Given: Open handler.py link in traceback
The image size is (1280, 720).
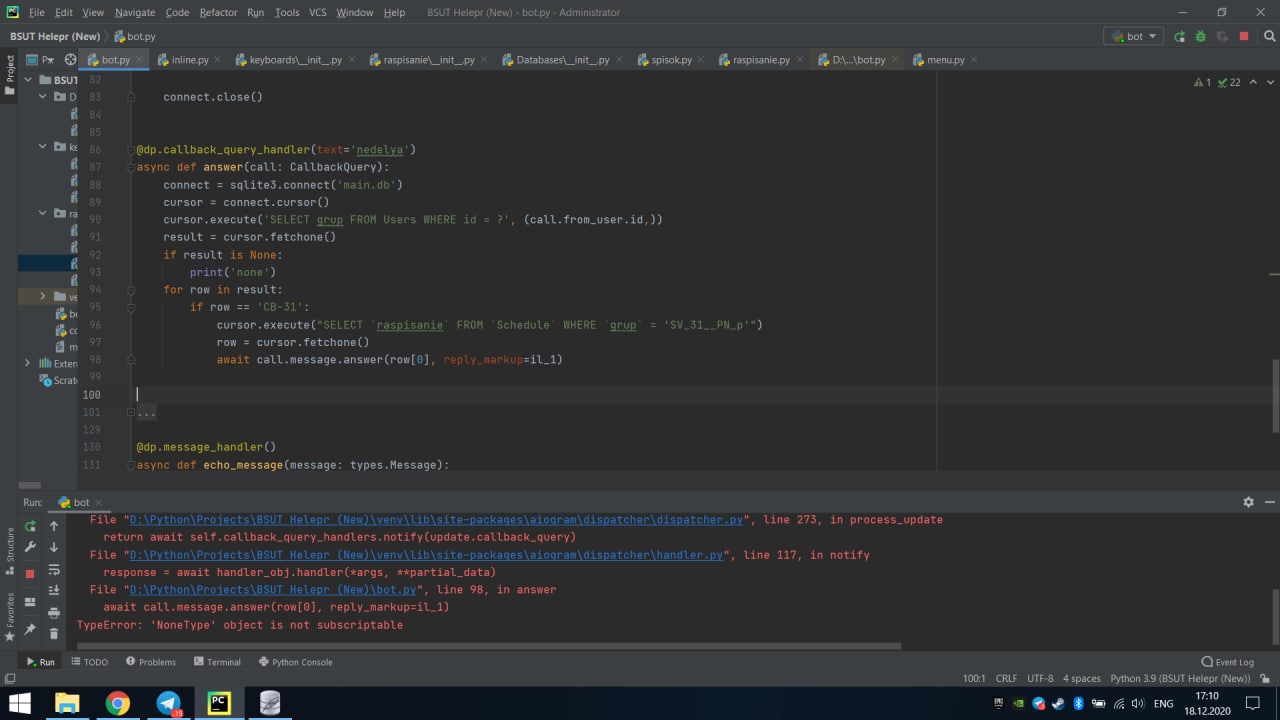Looking at the screenshot, I should point(426,555).
